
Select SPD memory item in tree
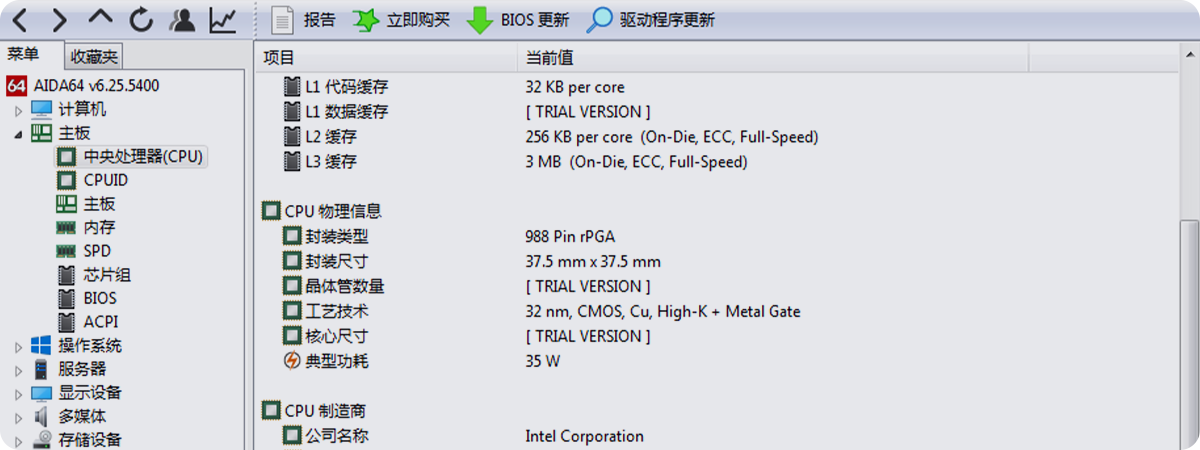(x=97, y=251)
